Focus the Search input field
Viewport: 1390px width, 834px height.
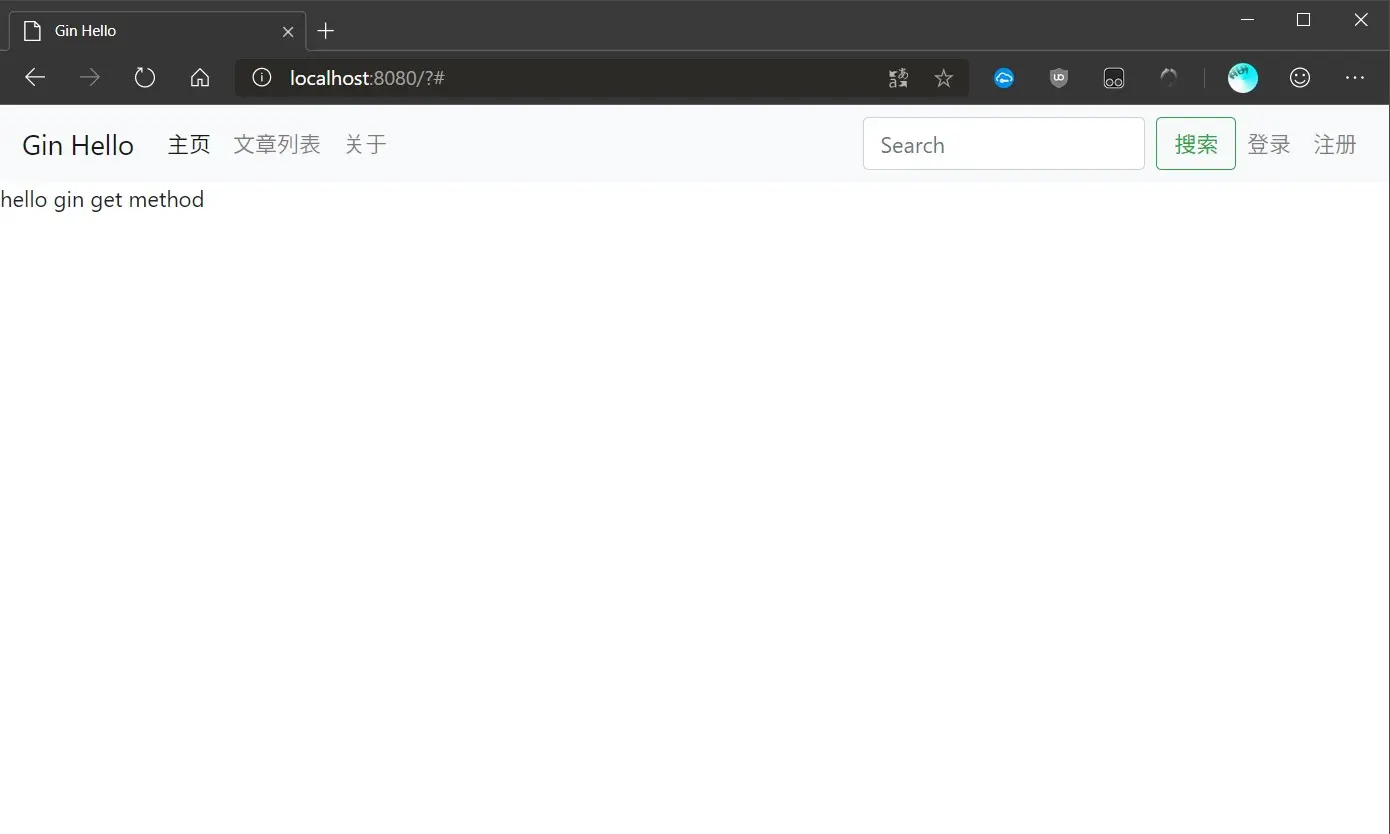pyautogui.click(x=1004, y=144)
